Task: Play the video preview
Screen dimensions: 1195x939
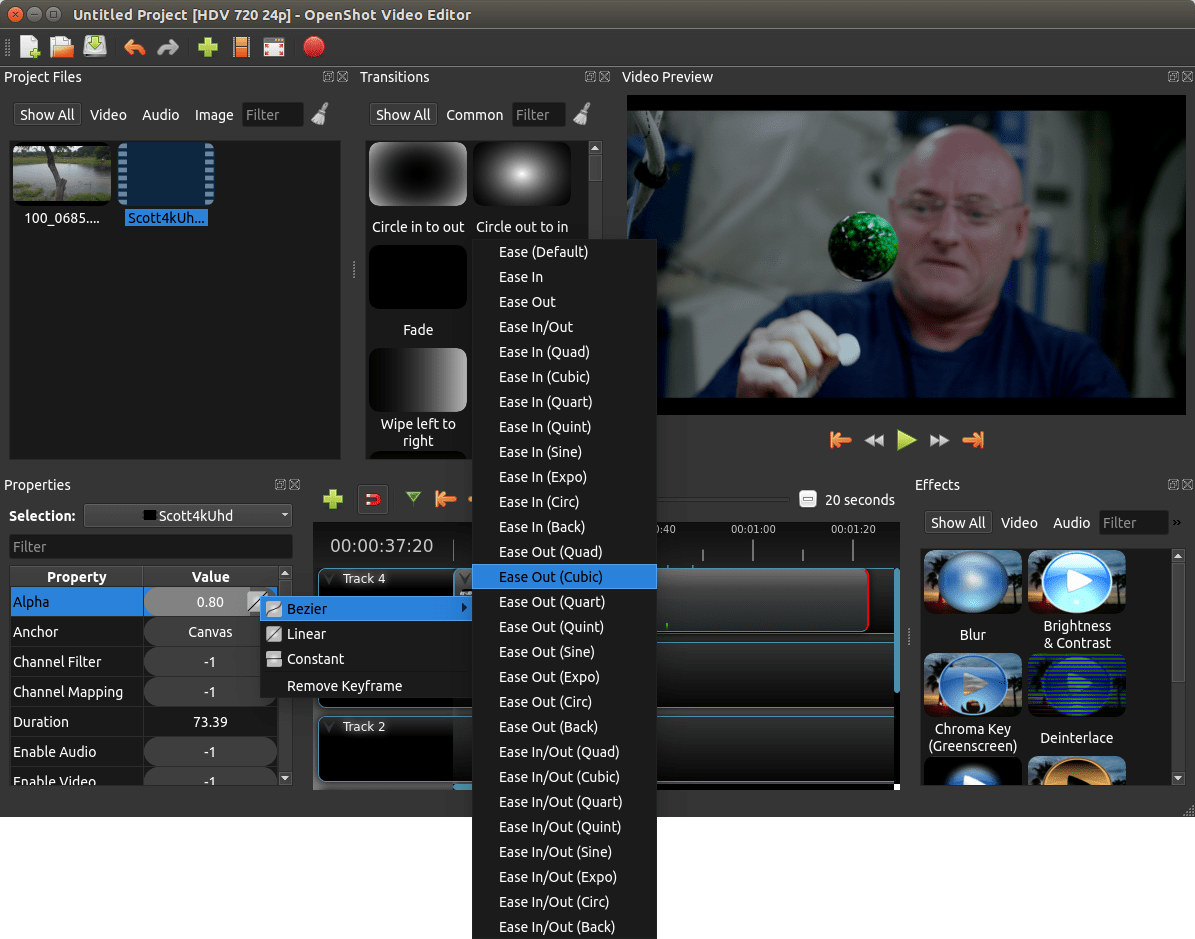Action: pos(906,440)
